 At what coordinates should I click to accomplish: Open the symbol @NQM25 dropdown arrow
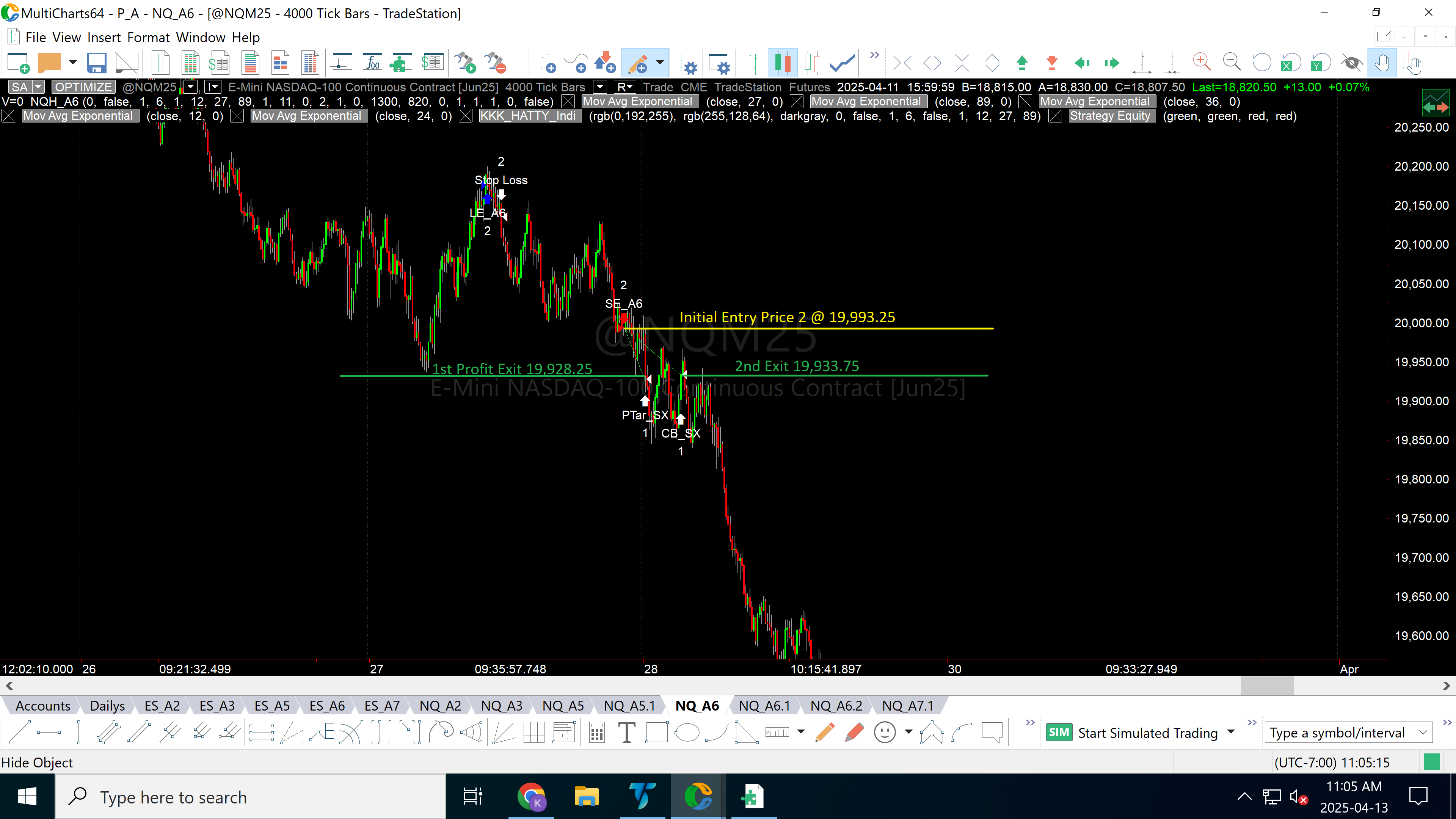click(x=190, y=87)
